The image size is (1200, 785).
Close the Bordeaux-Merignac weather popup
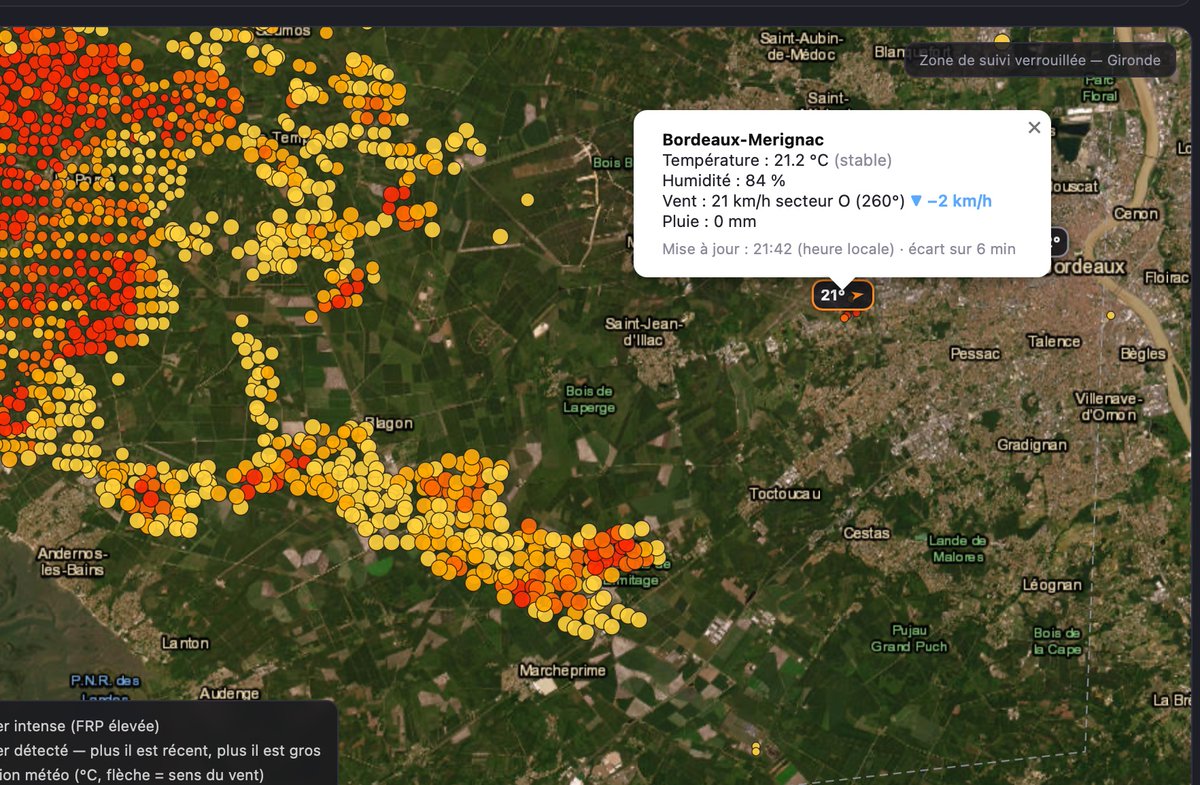[x=1034, y=127]
